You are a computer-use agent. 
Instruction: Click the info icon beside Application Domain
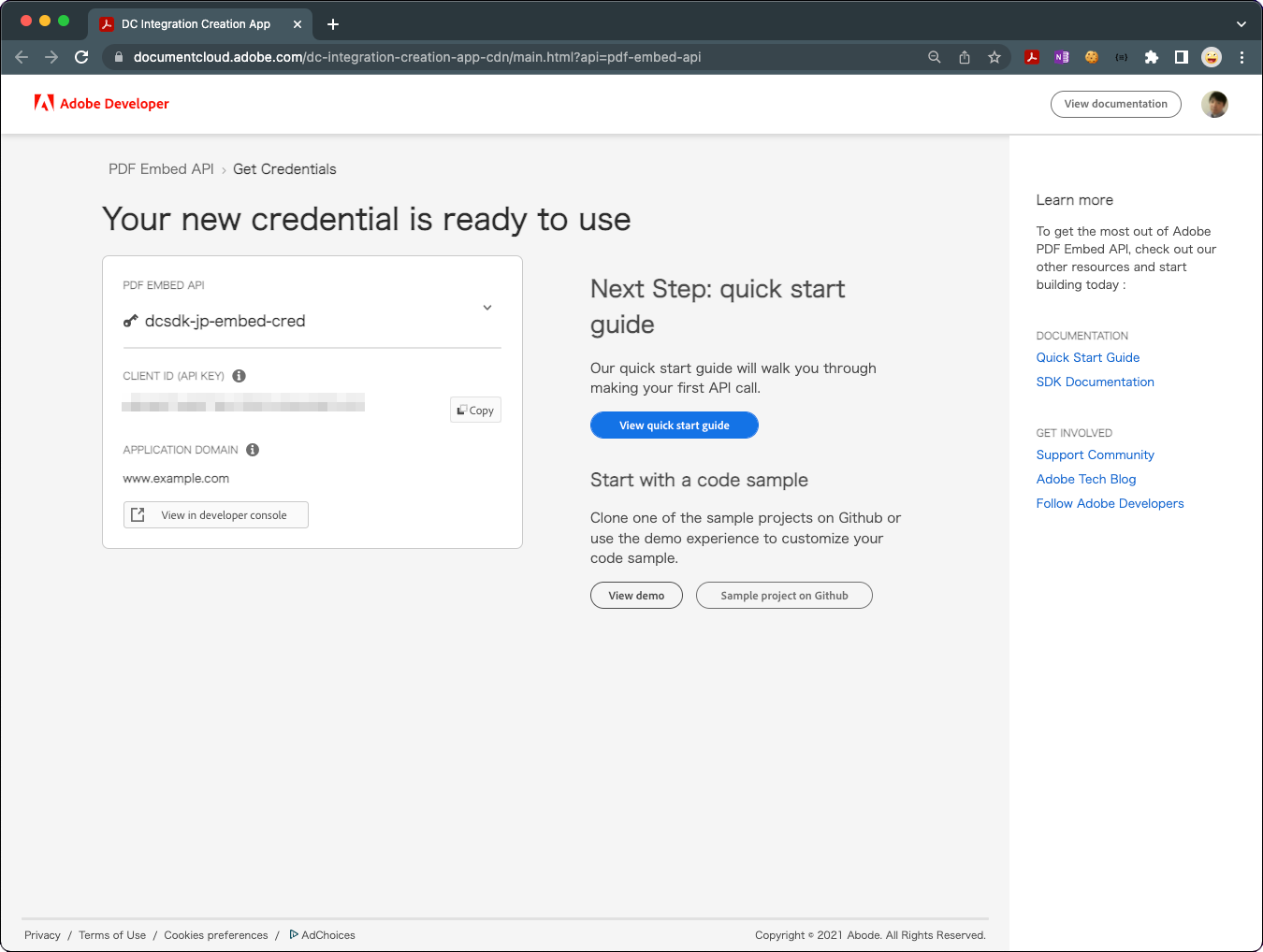tap(252, 450)
